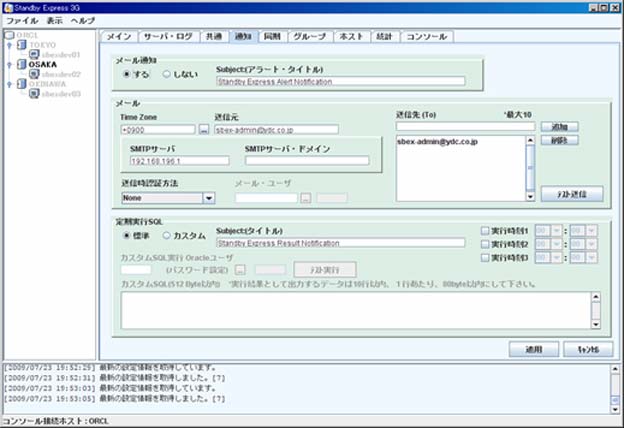Click the Time Zone input field
The width and height of the screenshot is (624, 428).
pyautogui.click(x=158, y=129)
